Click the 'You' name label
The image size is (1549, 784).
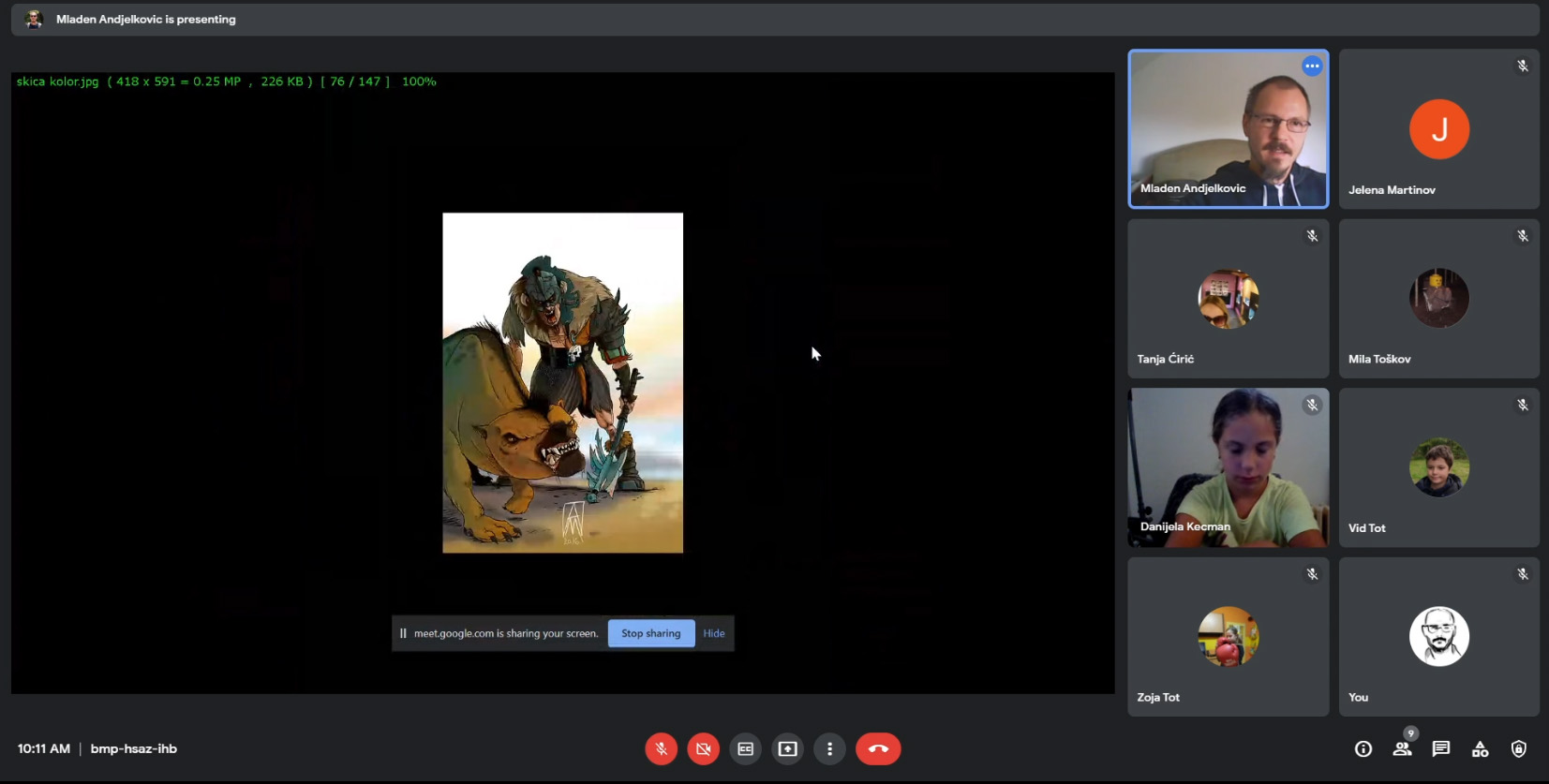[1359, 698]
